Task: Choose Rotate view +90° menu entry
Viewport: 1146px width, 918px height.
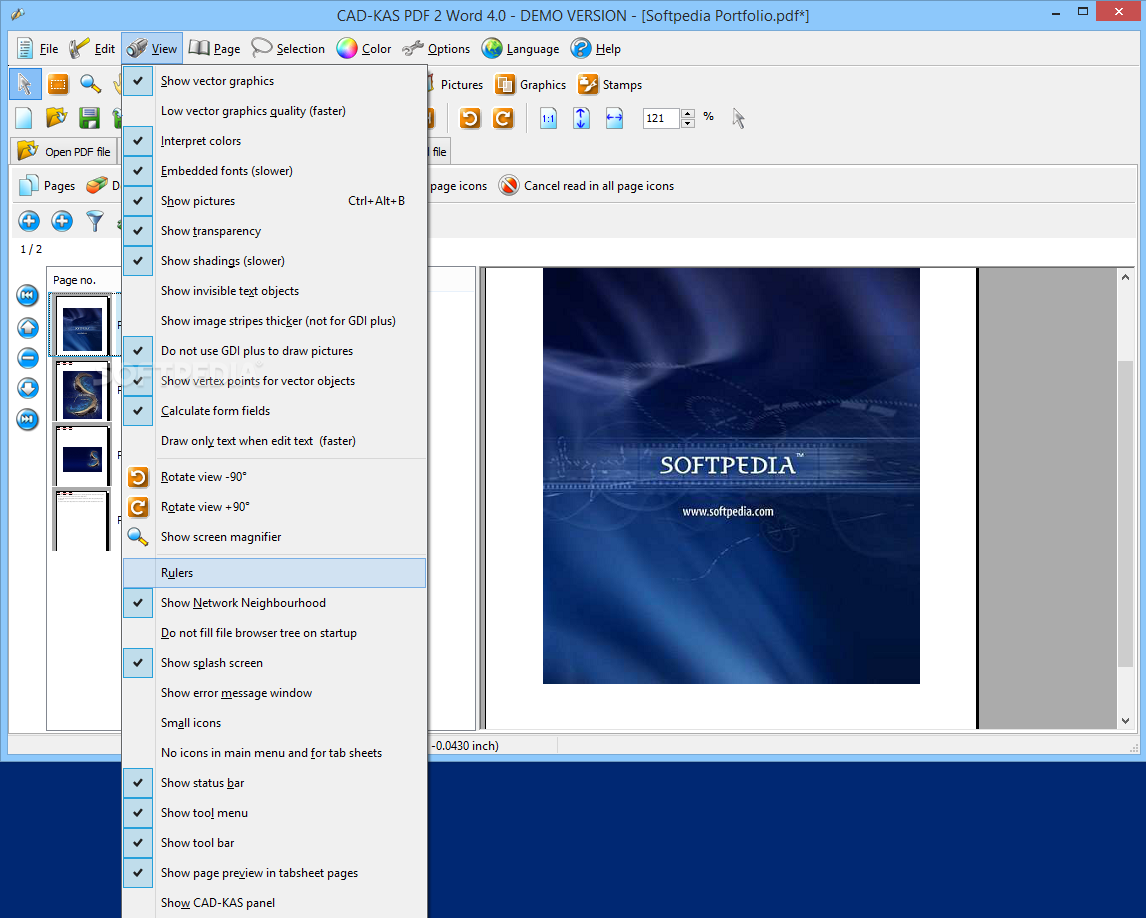Action: (206, 507)
